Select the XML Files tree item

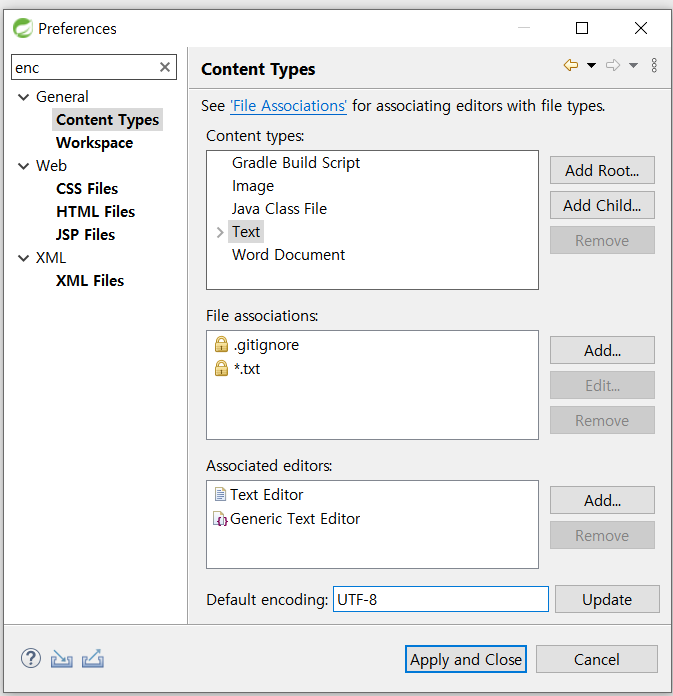[90, 281]
